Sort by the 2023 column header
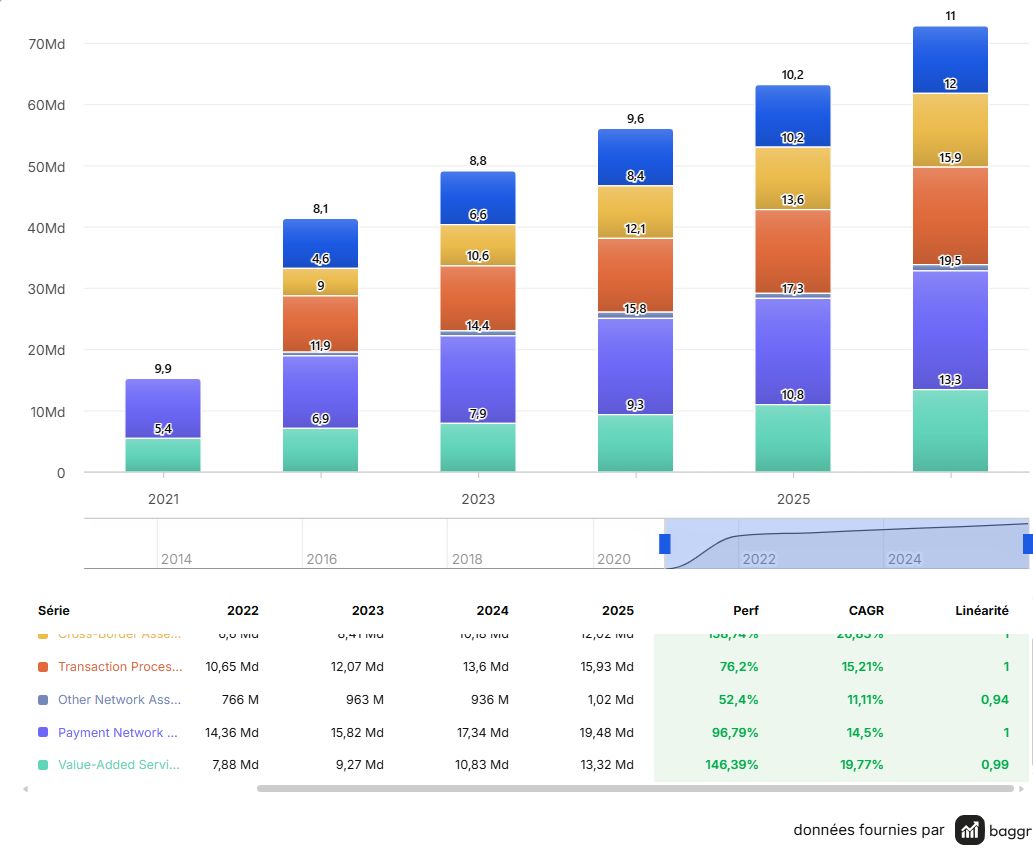This screenshot has width=1033, height=857. click(x=368, y=611)
